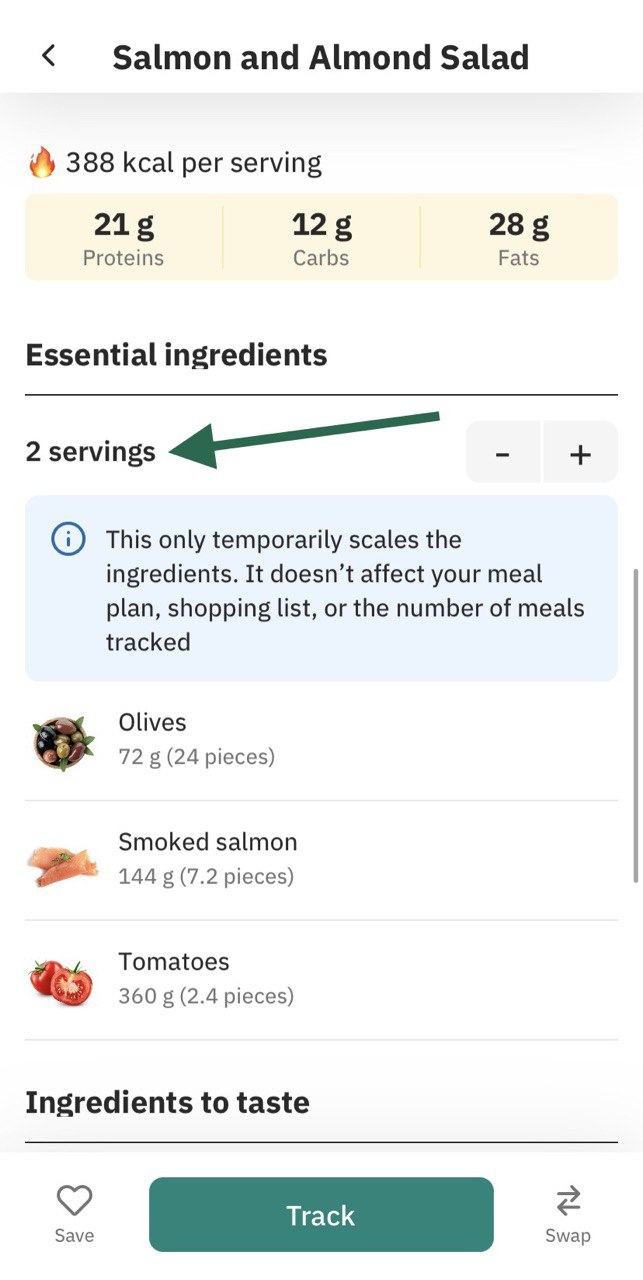The width and height of the screenshot is (643, 1280).
Task: Tap the 28 g Fats stat
Action: [519, 238]
